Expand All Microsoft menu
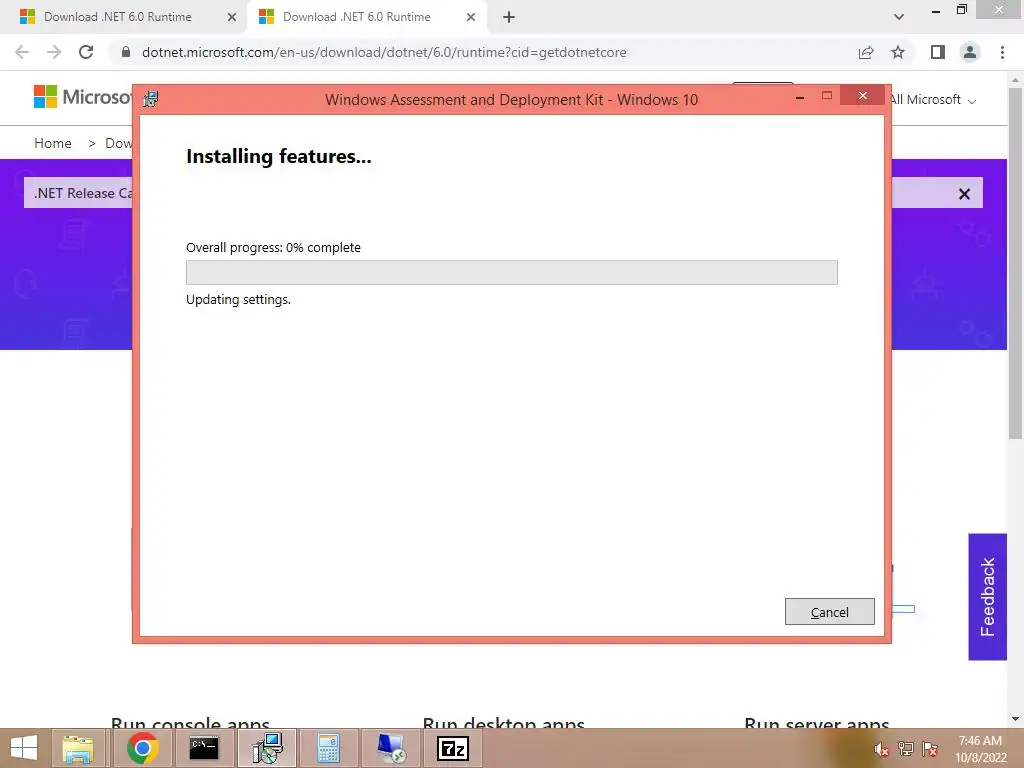1024x768 pixels. click(933, 100)
